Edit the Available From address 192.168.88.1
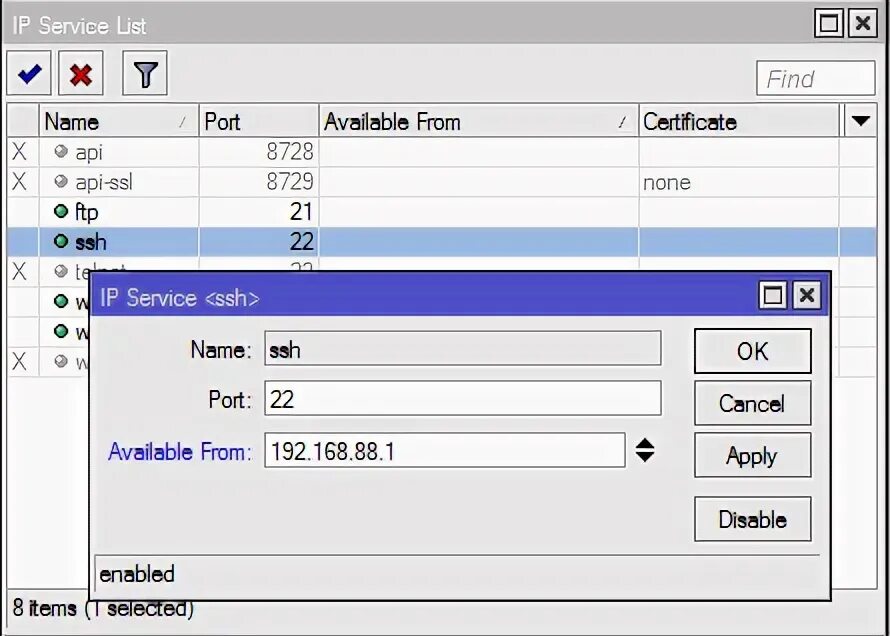The height and width of the screenshot is (636, 890). point(445,451)
